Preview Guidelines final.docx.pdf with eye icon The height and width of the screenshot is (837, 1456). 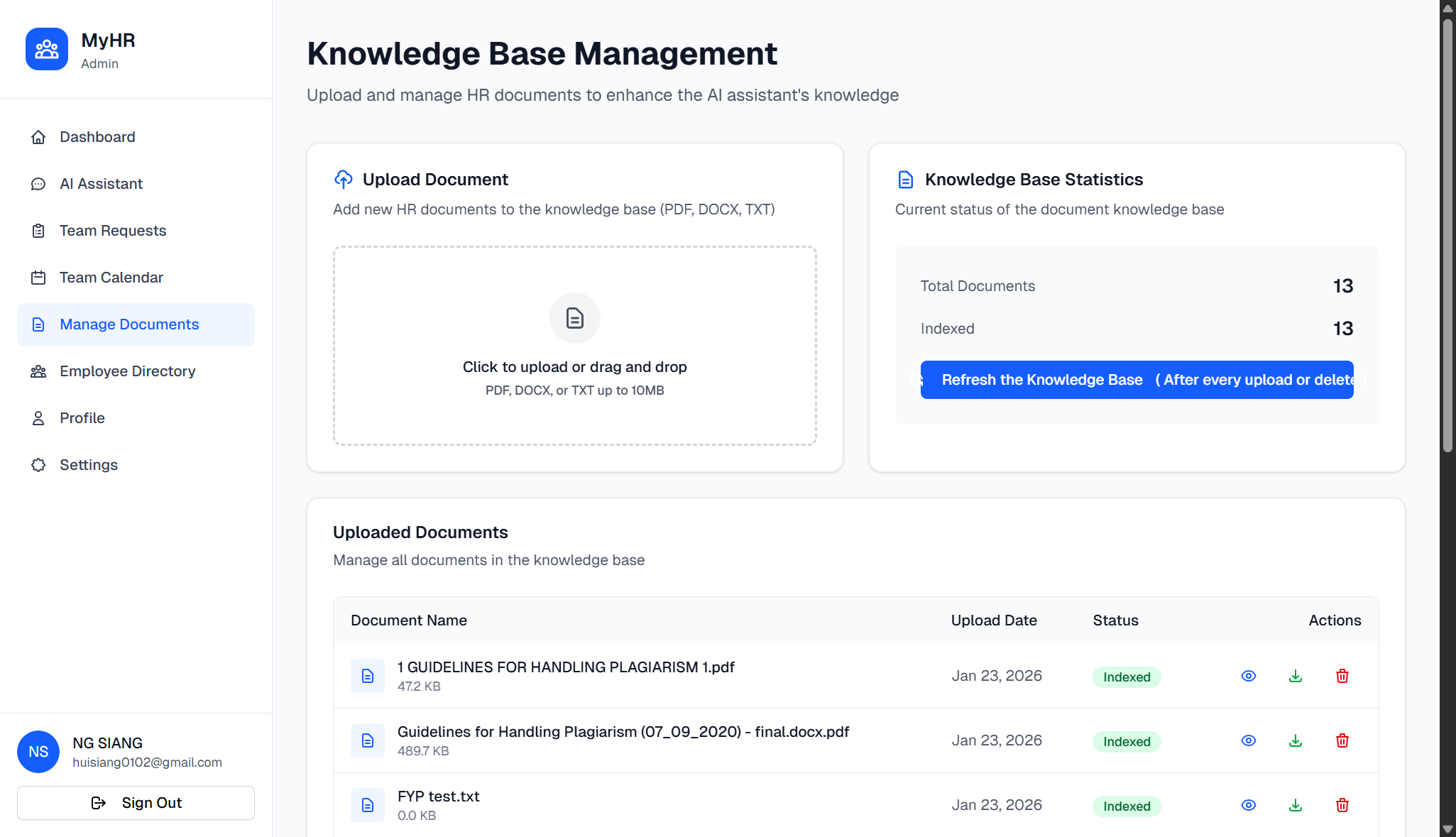coord(1248,740)
